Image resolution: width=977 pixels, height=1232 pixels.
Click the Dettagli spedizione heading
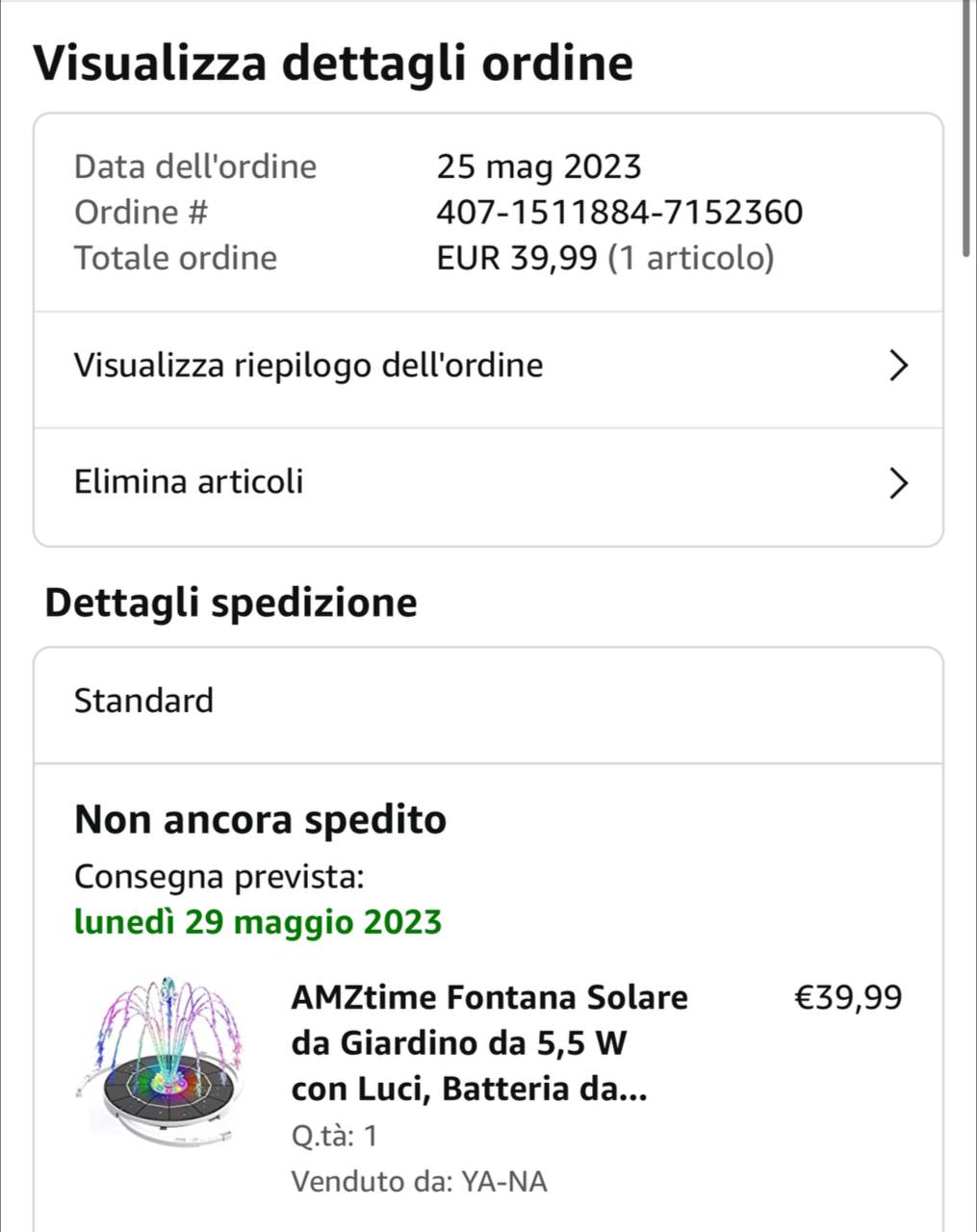(231, 603)
